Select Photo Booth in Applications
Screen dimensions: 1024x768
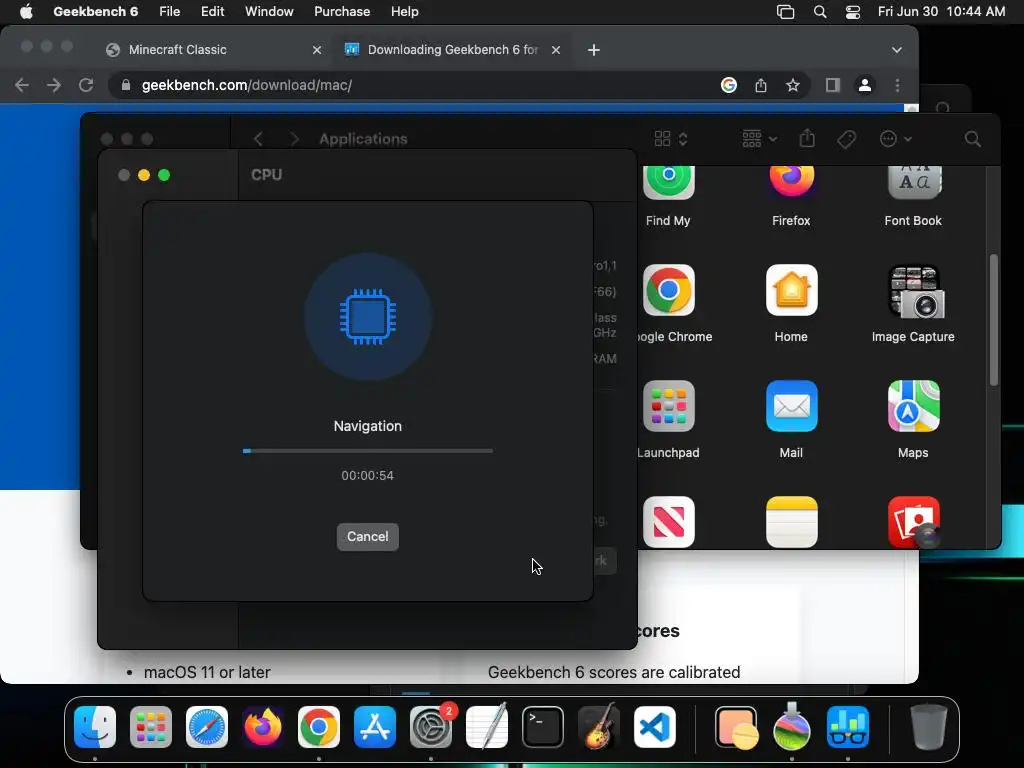(914, 522)
